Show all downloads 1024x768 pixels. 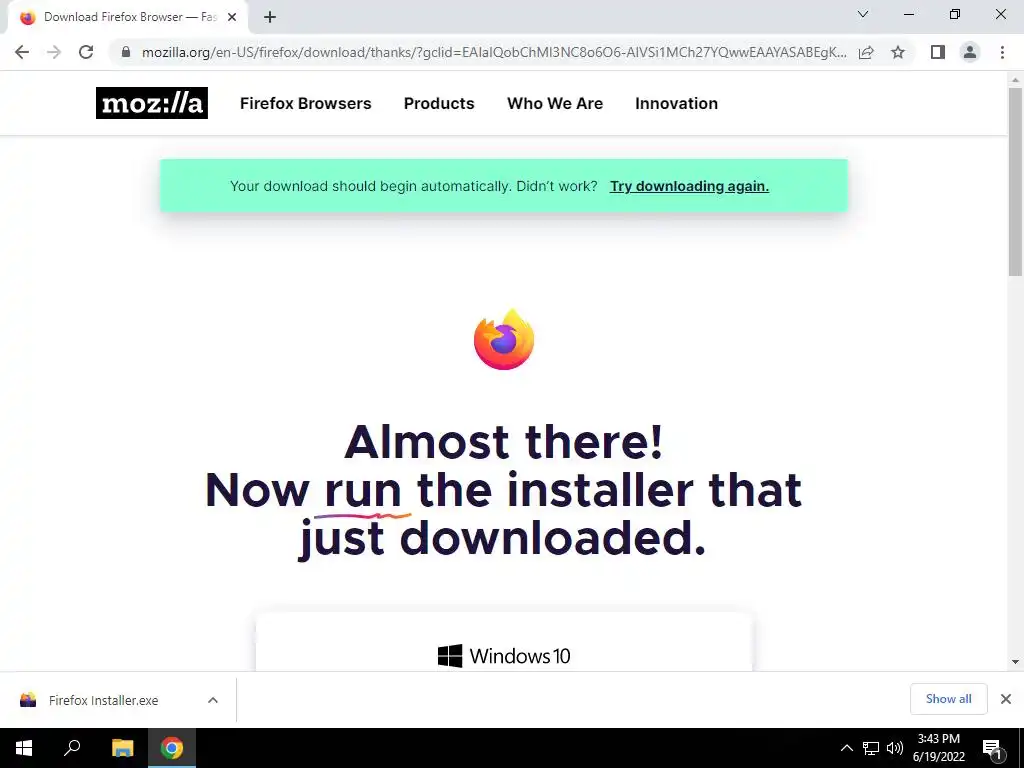948,699
